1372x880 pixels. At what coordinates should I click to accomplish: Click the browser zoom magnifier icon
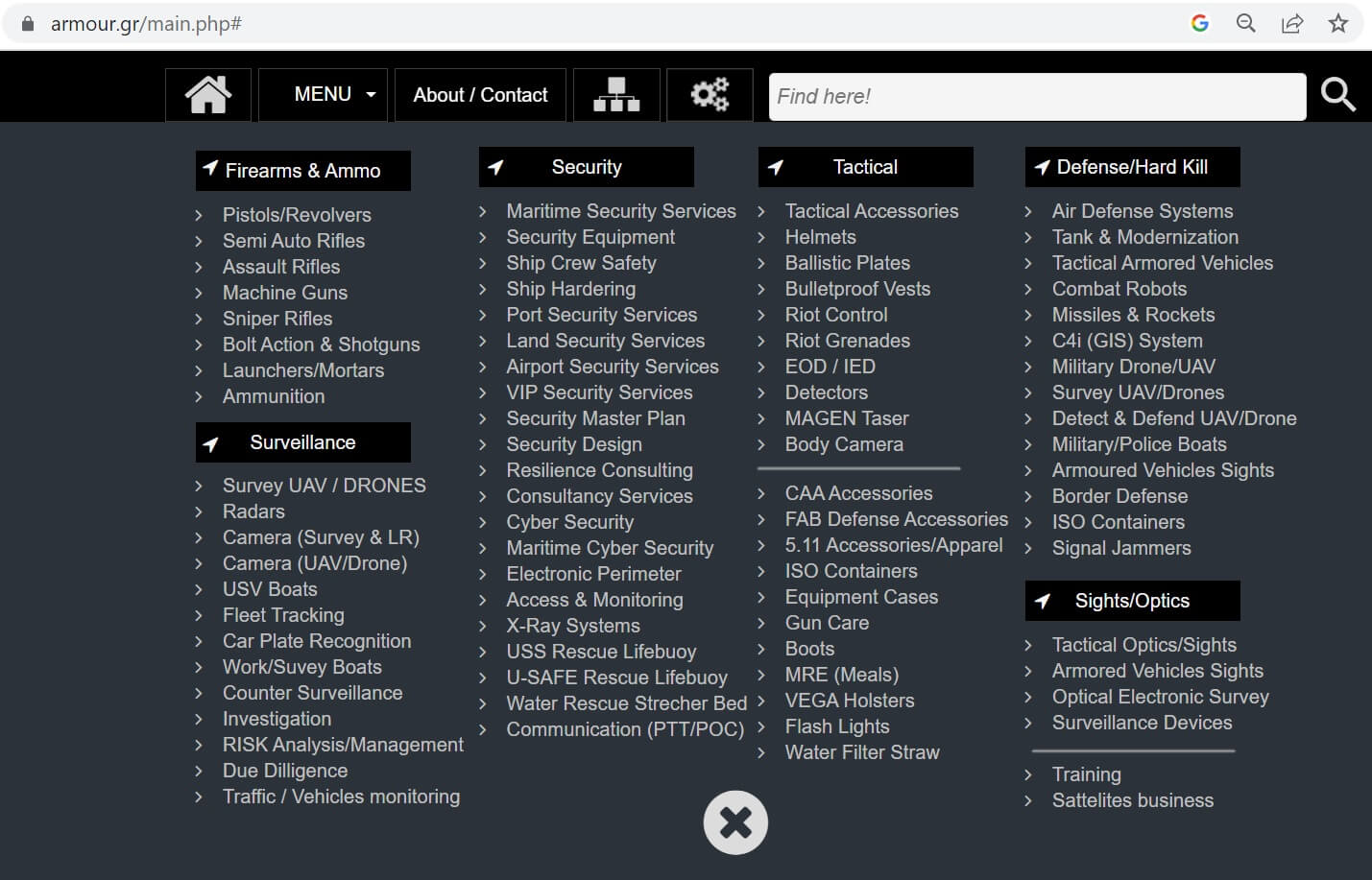point(1246,24)
